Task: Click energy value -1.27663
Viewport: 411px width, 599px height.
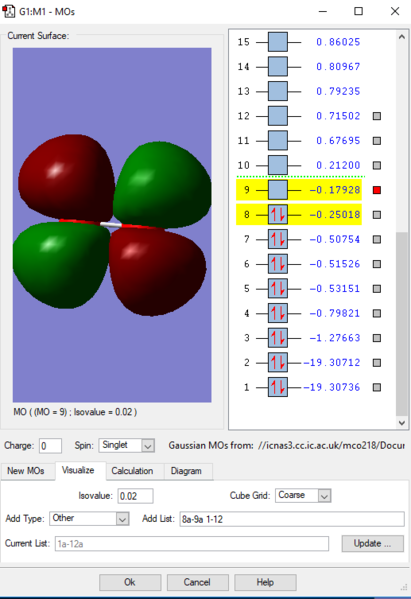Action: pos(335,338)
